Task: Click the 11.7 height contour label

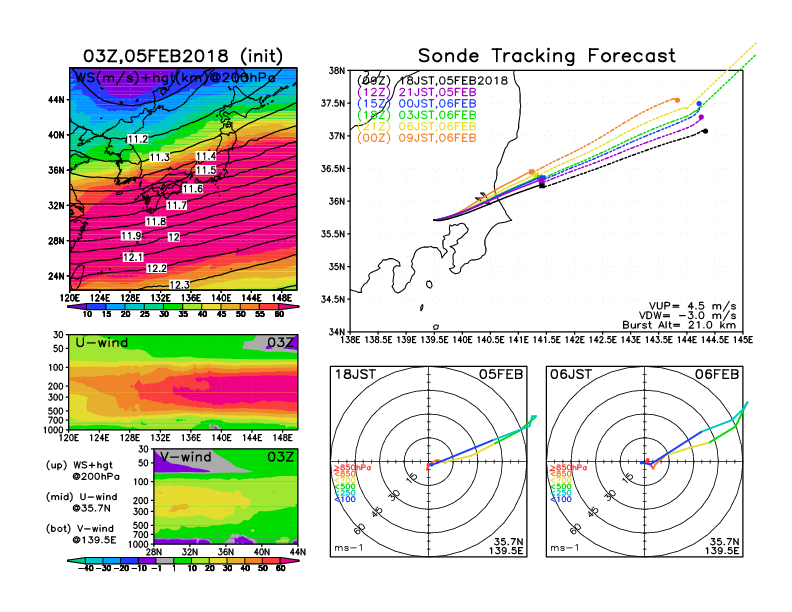Action: pos(176,205)
